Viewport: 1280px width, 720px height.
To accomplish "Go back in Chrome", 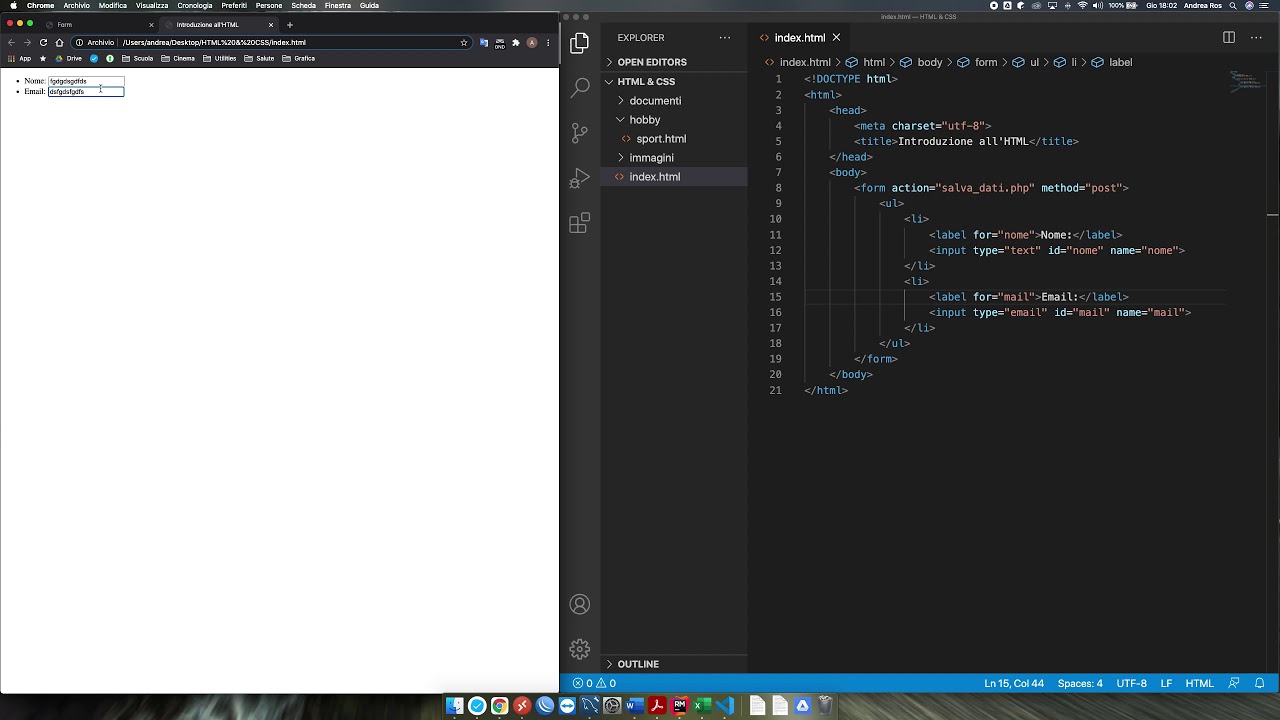I will click(11, 42).
